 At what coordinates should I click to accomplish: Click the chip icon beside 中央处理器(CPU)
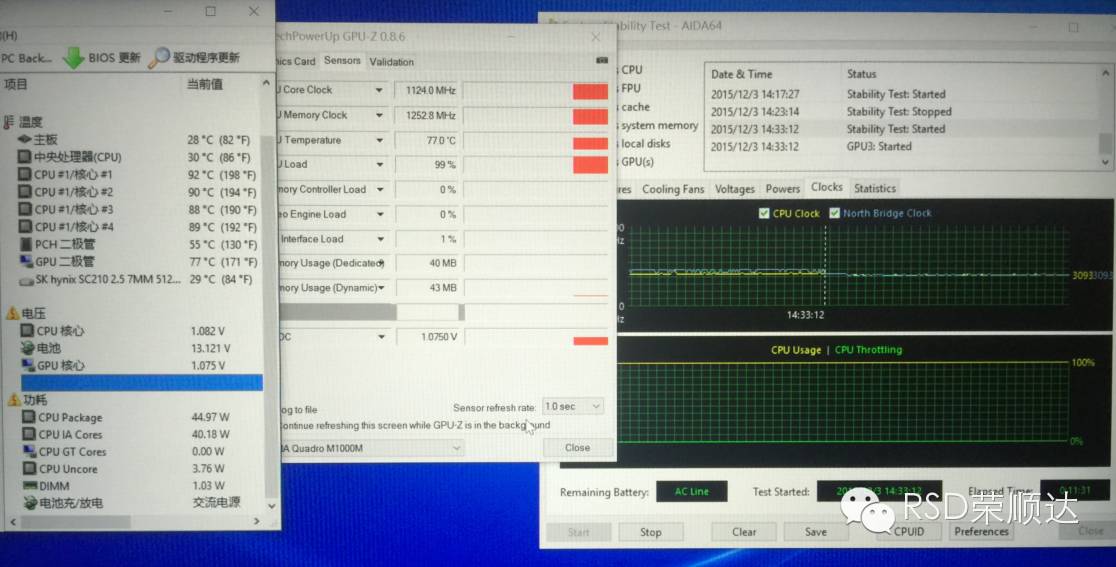pos(25,157)
